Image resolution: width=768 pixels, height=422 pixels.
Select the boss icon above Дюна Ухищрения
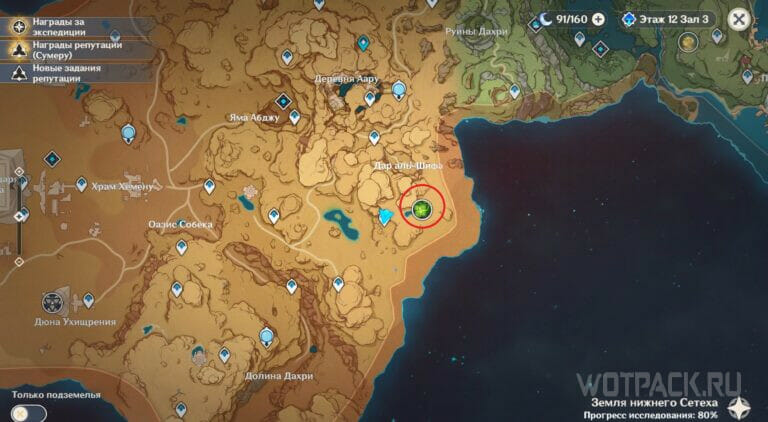click(52, 303)
